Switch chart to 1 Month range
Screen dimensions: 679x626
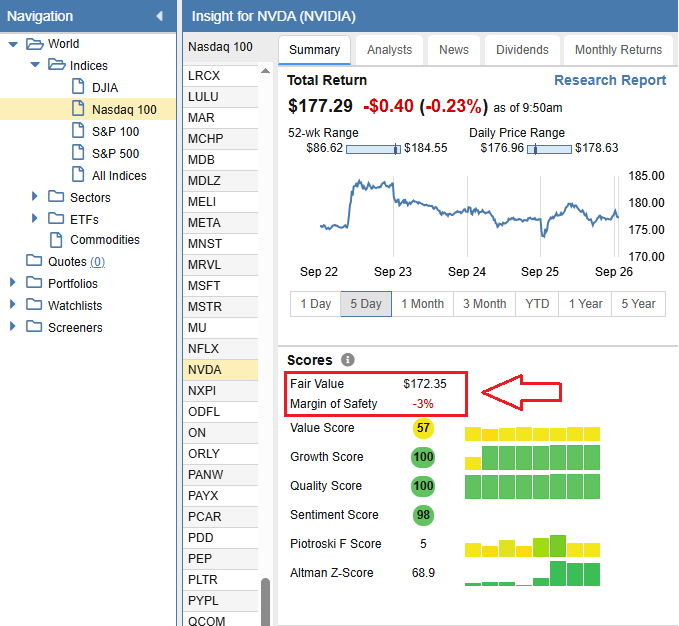click(422, 304)
